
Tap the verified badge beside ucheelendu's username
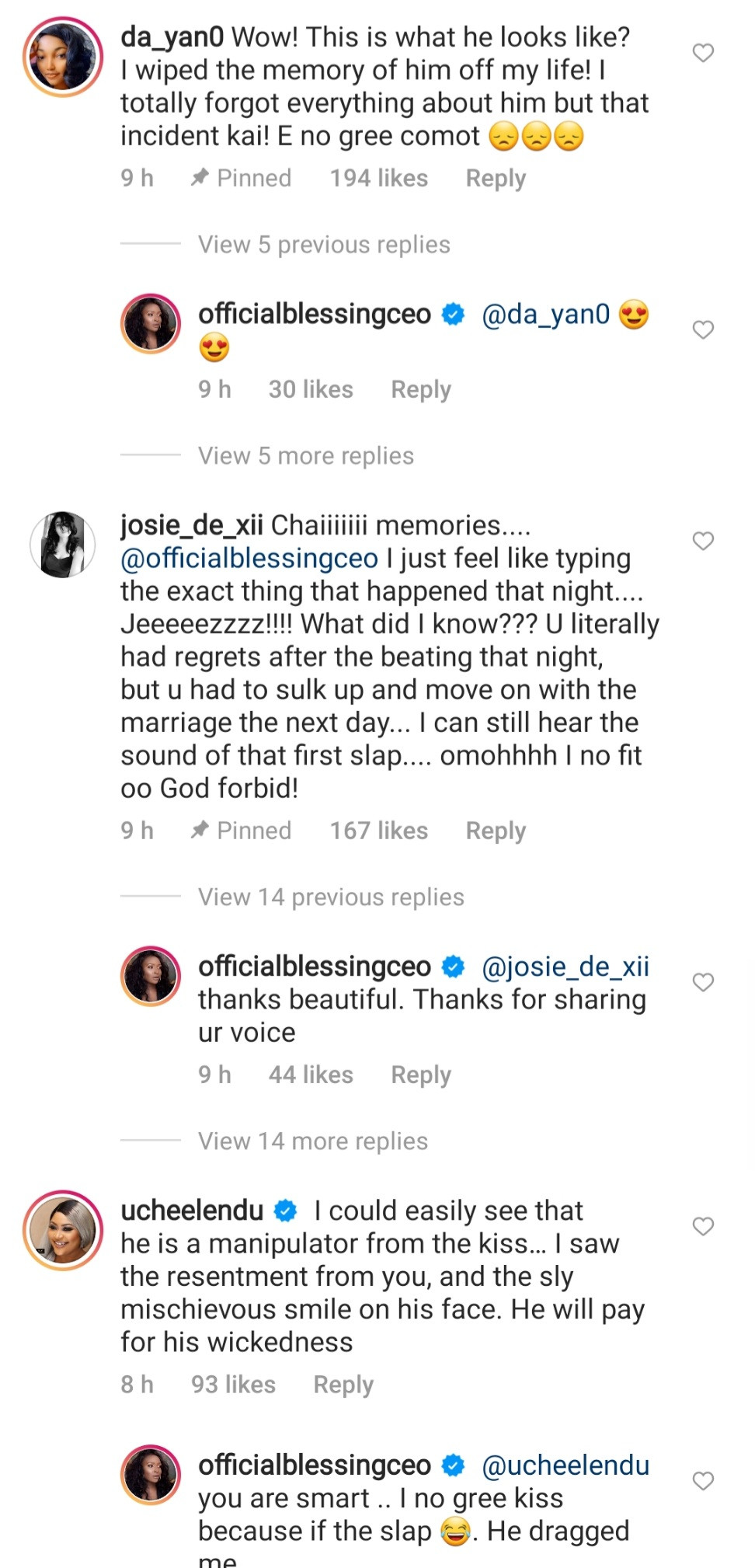pyautogui.click(x=287, y=1211)
